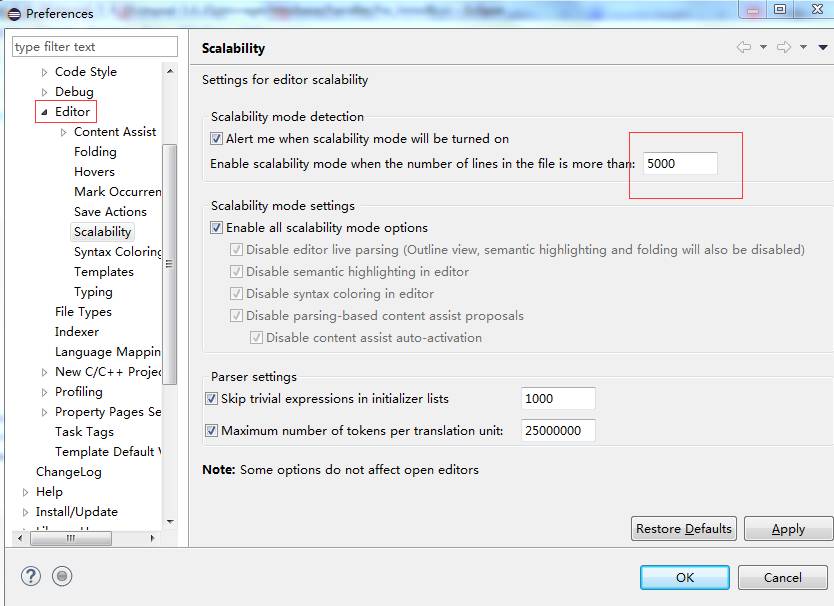Toggle Disable parsing-based content assist proposals
The height and width of the screenshot is (606, 834).
(x=236, y=316)
